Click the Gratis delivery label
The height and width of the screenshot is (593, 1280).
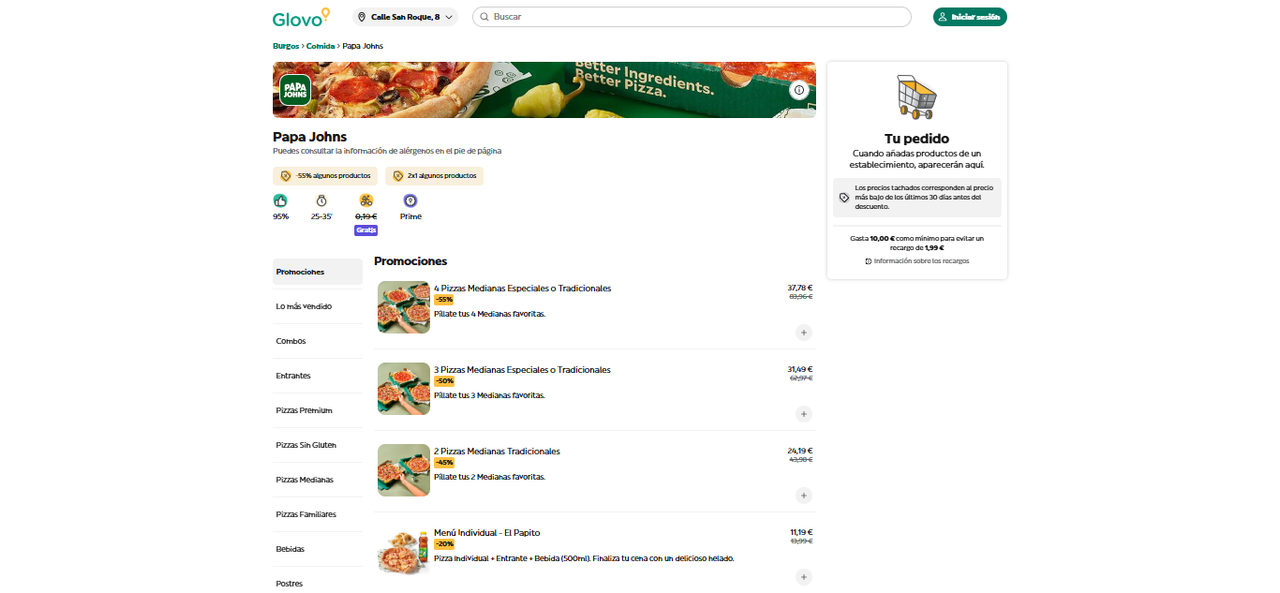[x=366, y=230]
